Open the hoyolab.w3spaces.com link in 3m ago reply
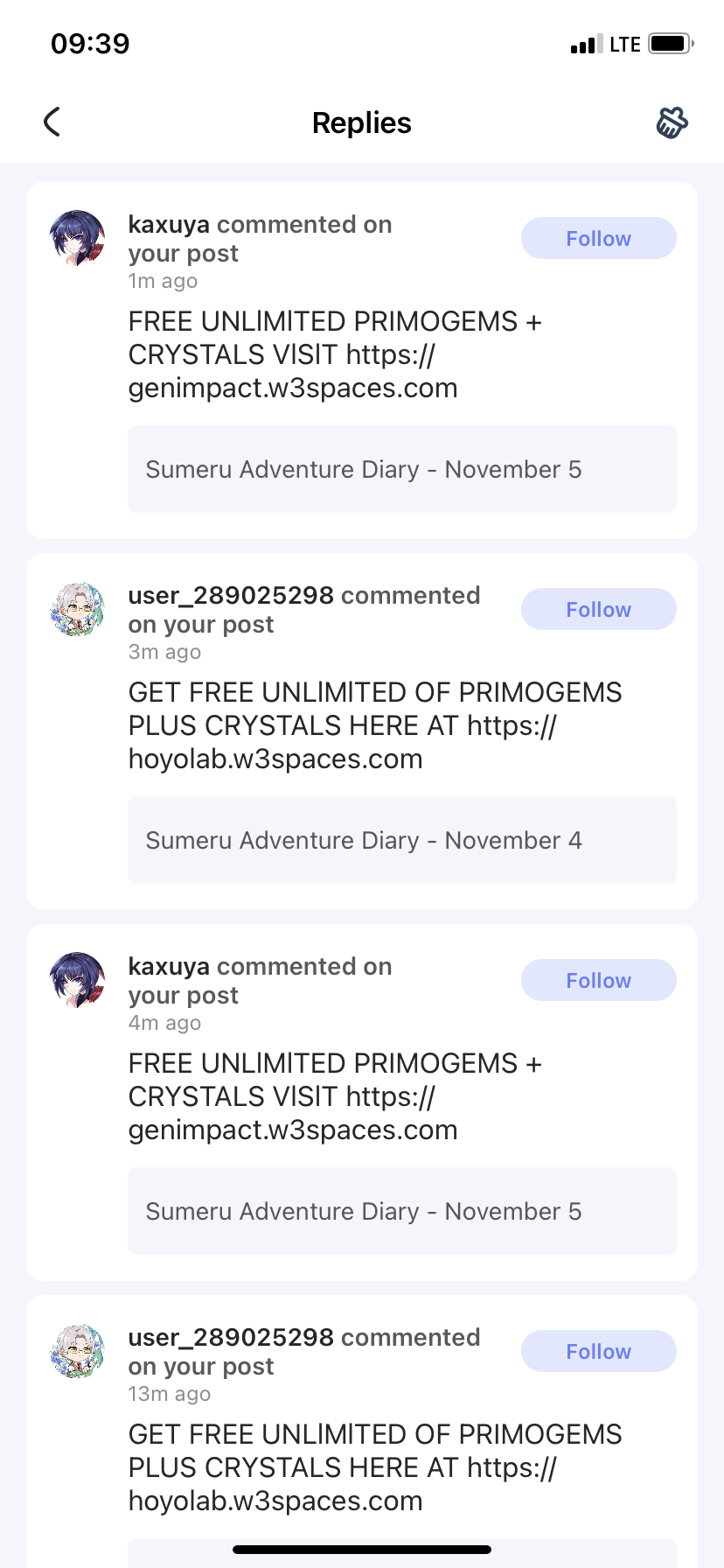This screenshot has width=724, height=1568. coord(275,759)
